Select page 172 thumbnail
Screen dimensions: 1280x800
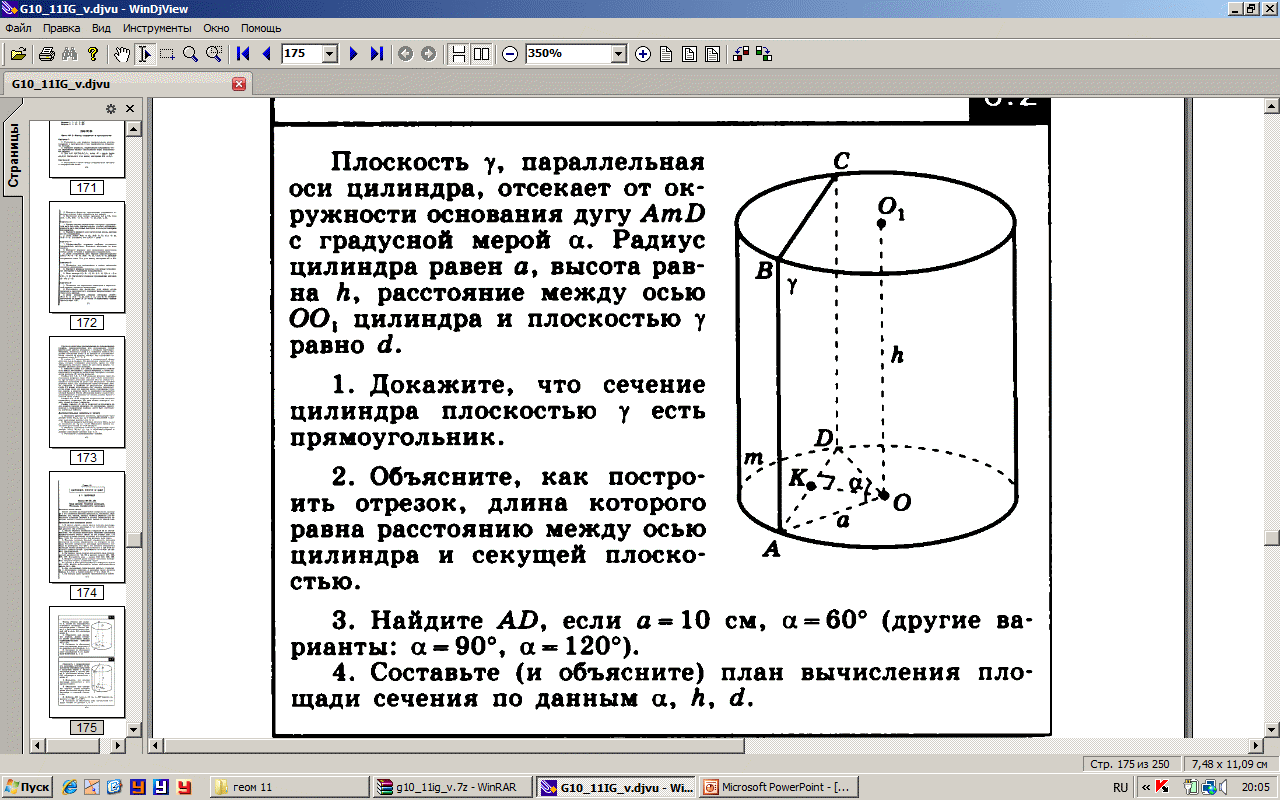coord(87,257)
